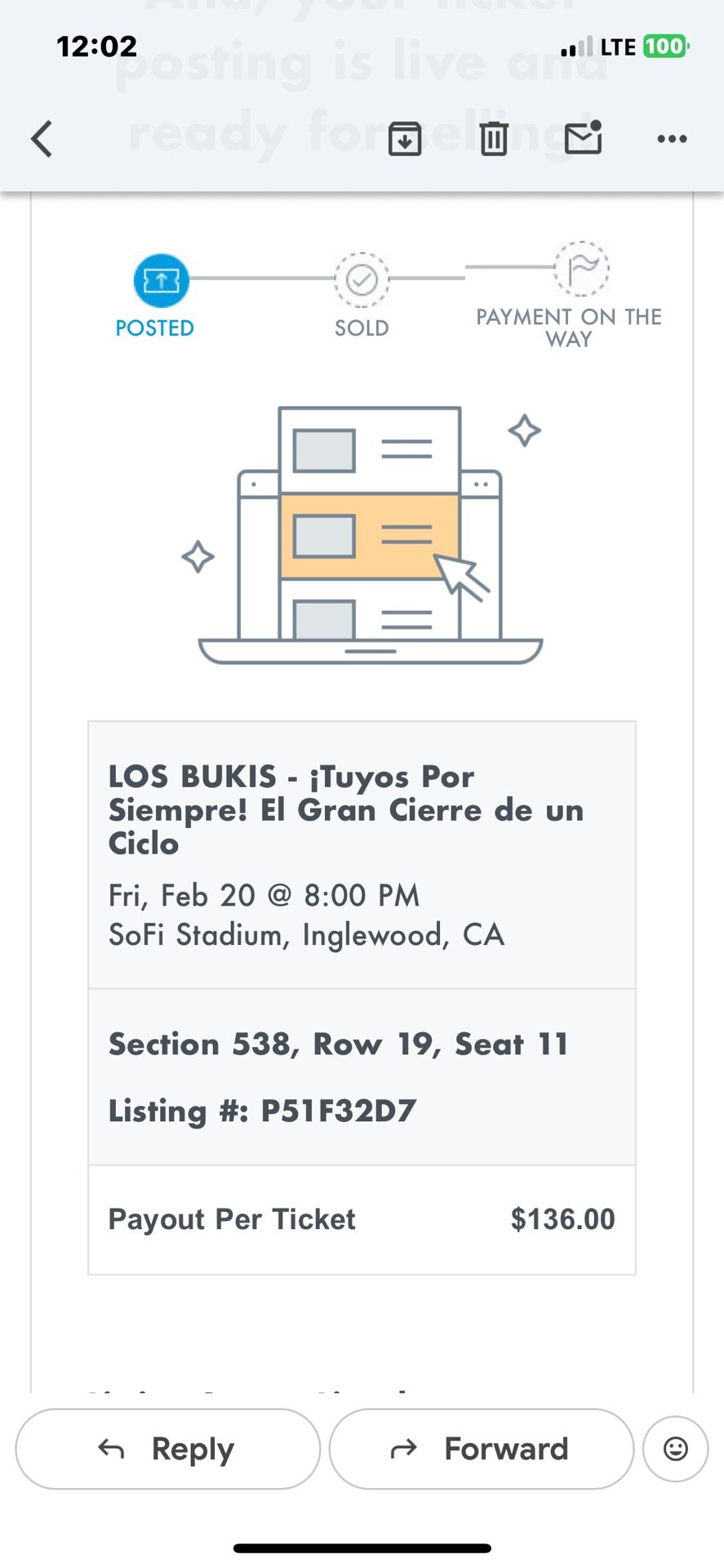Tap the LTE battery status indicator
724x1568 pixels.
tap(665, 47)
